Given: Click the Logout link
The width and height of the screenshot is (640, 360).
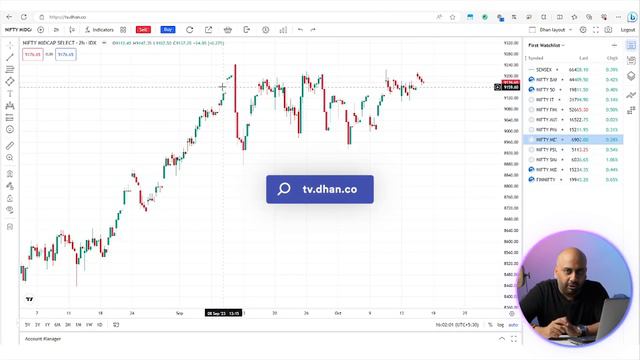Looking at the screenshot, I should tap(628, 30).
